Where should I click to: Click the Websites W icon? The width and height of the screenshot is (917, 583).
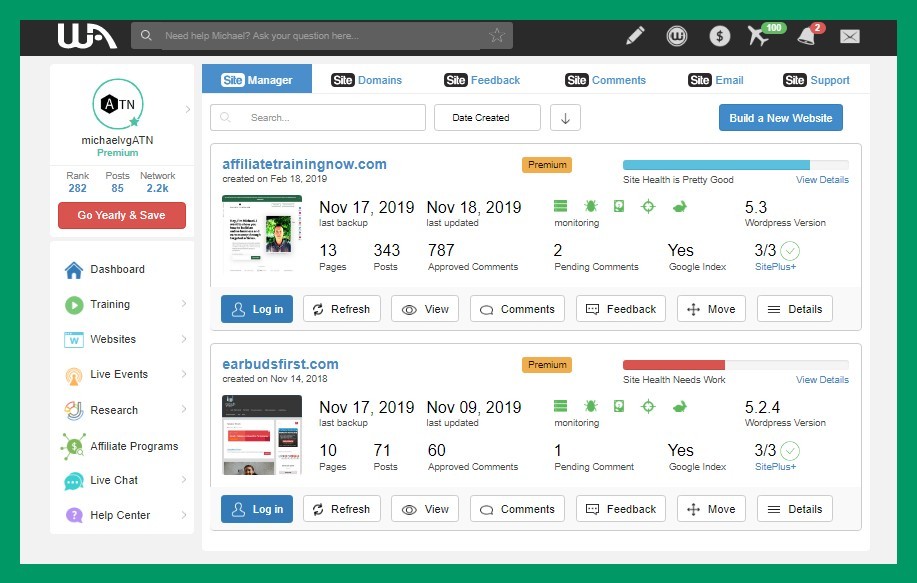coord(74,340)
